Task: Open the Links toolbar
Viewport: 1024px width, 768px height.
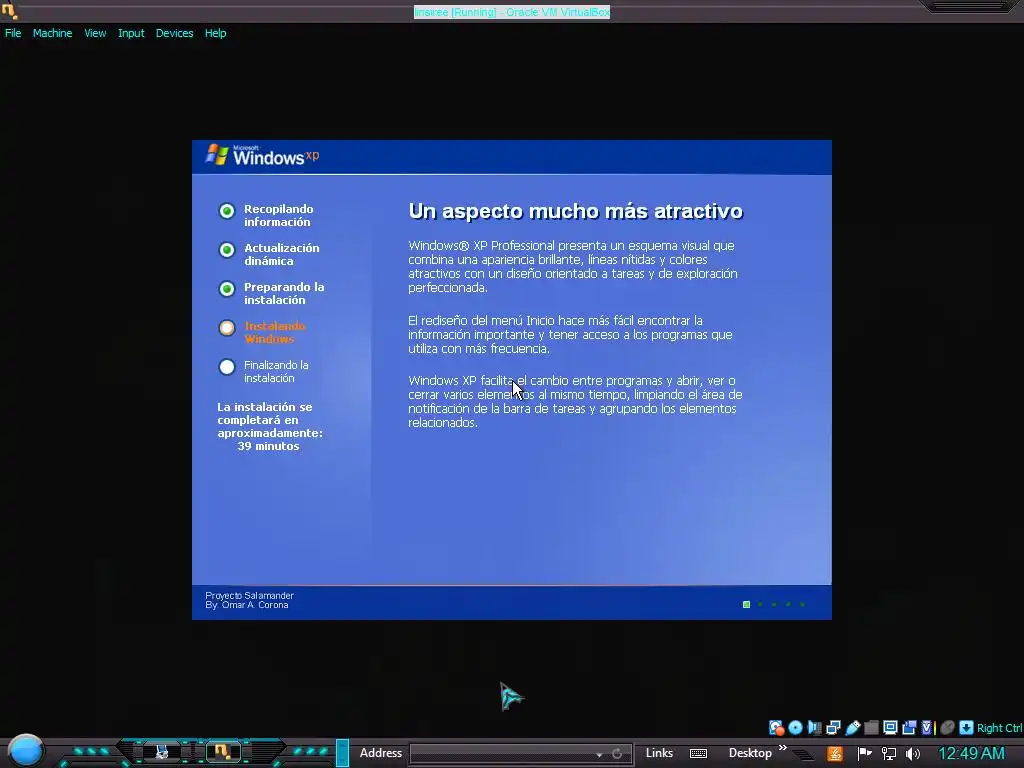Action: pos(659,753)
